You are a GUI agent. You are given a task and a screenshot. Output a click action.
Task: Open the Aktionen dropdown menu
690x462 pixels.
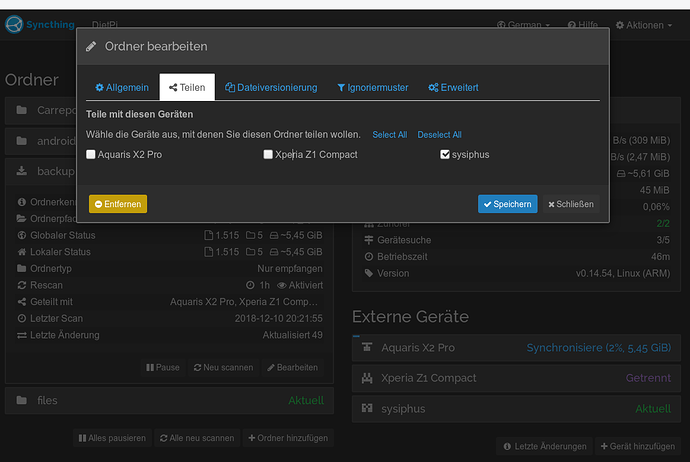tap(644, 25)
